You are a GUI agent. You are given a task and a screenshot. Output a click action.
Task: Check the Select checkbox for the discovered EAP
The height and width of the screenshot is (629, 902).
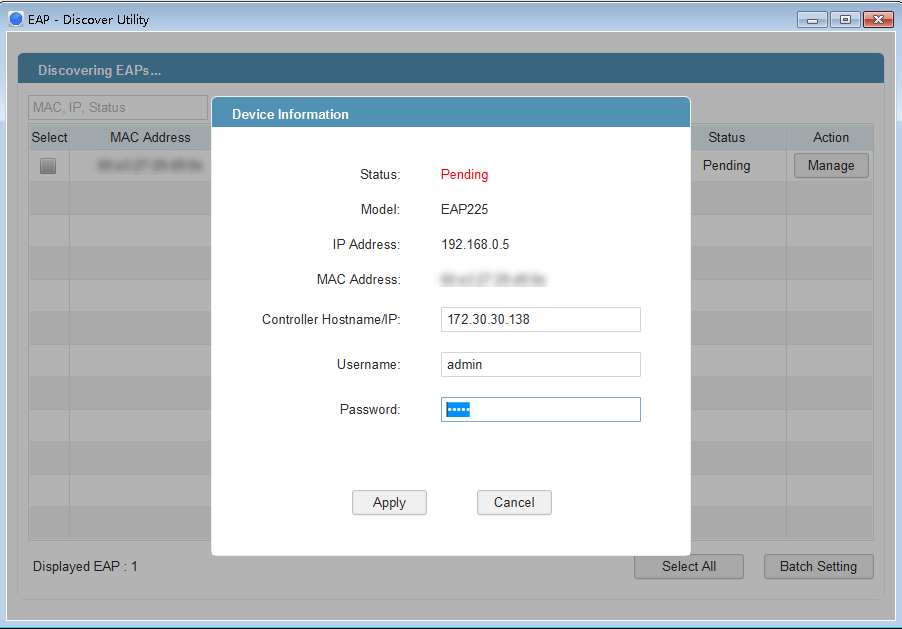47,165
